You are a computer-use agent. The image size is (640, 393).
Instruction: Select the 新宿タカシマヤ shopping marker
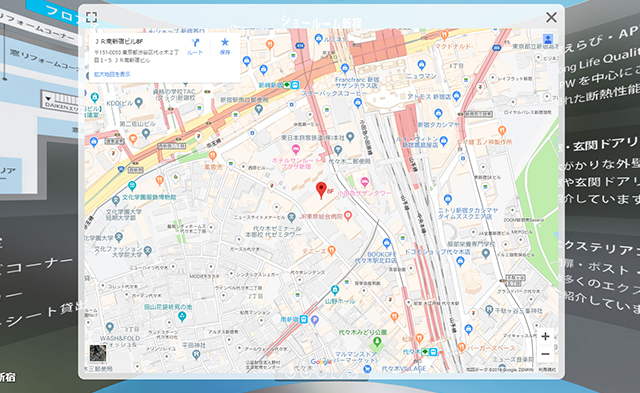pyautogui.click(x=438, y=113)
